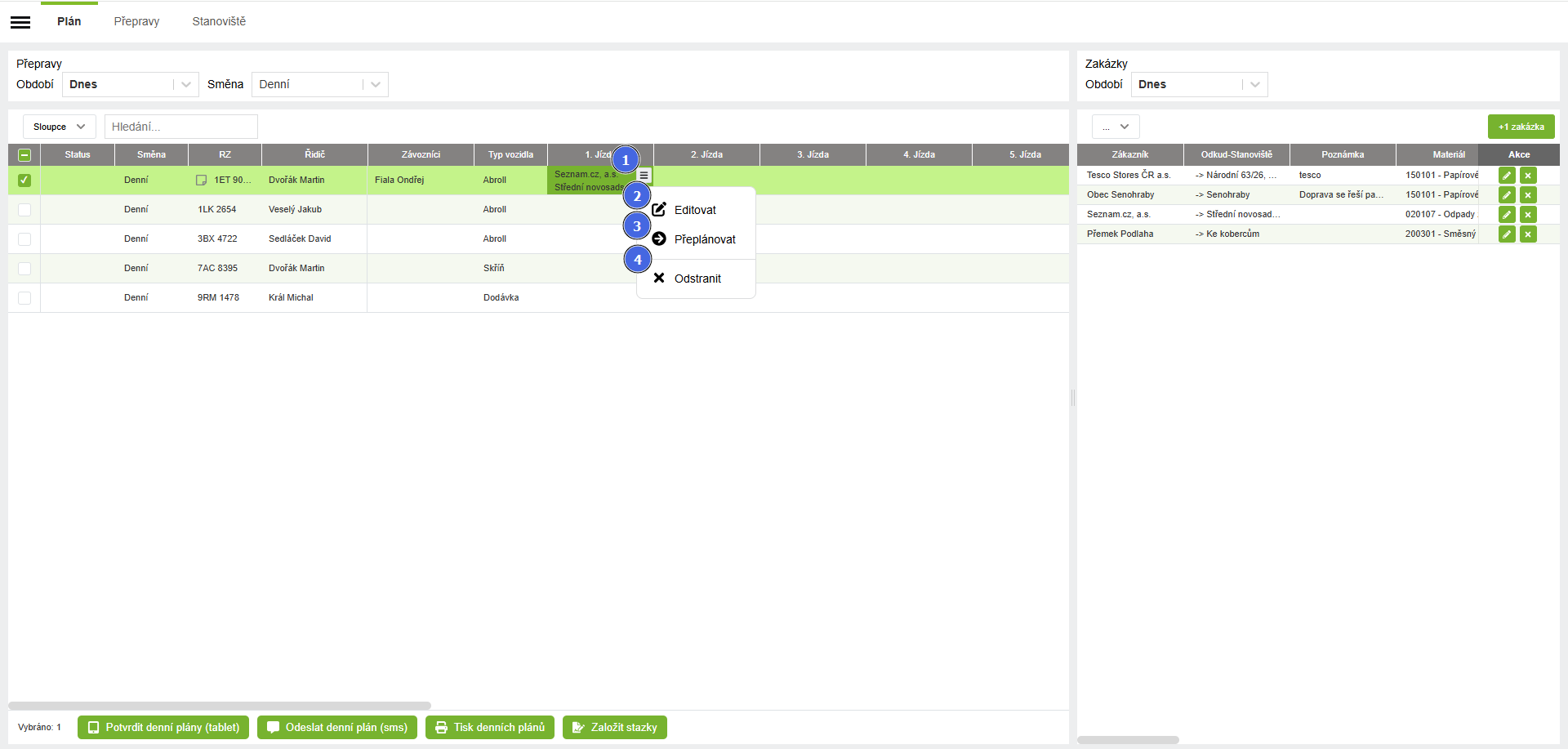The height and width of the screenshot is (749, 1568).
Task: Open the Přepravy tab
Action: point(136,21)
